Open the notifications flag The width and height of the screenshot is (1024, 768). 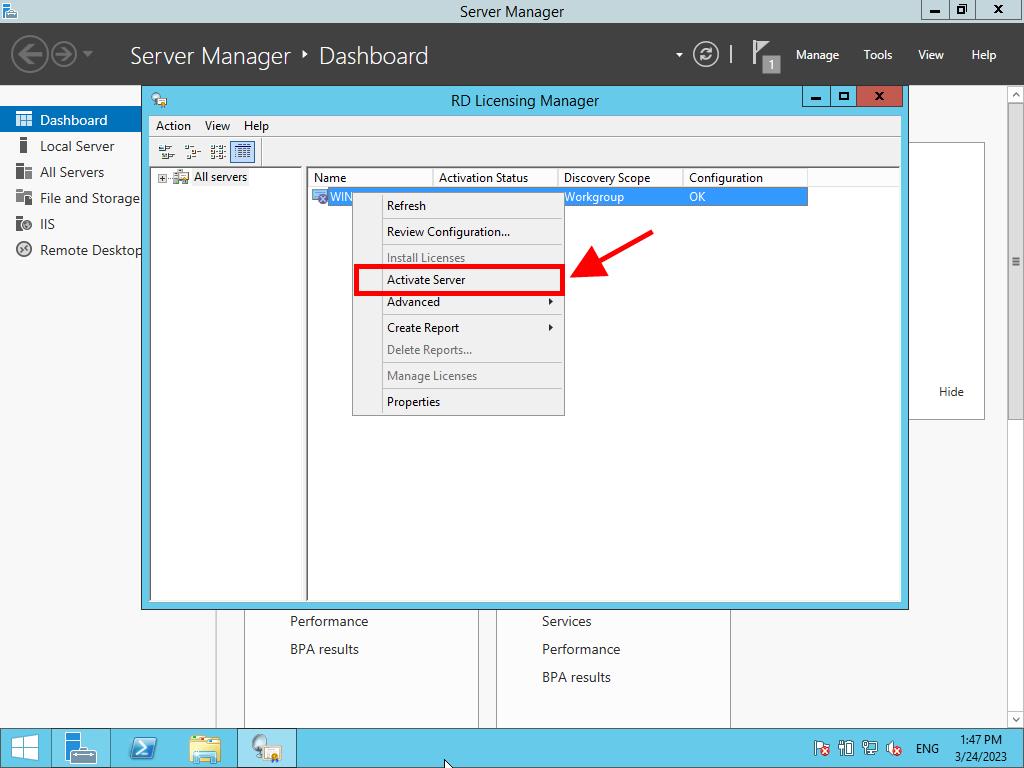coord(765,56)
